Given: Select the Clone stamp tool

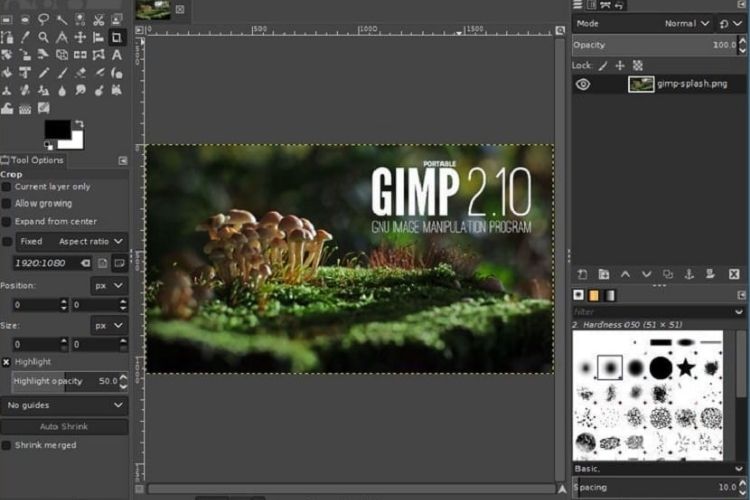Looking at the screenshot, I should click(x=7, y=90).
